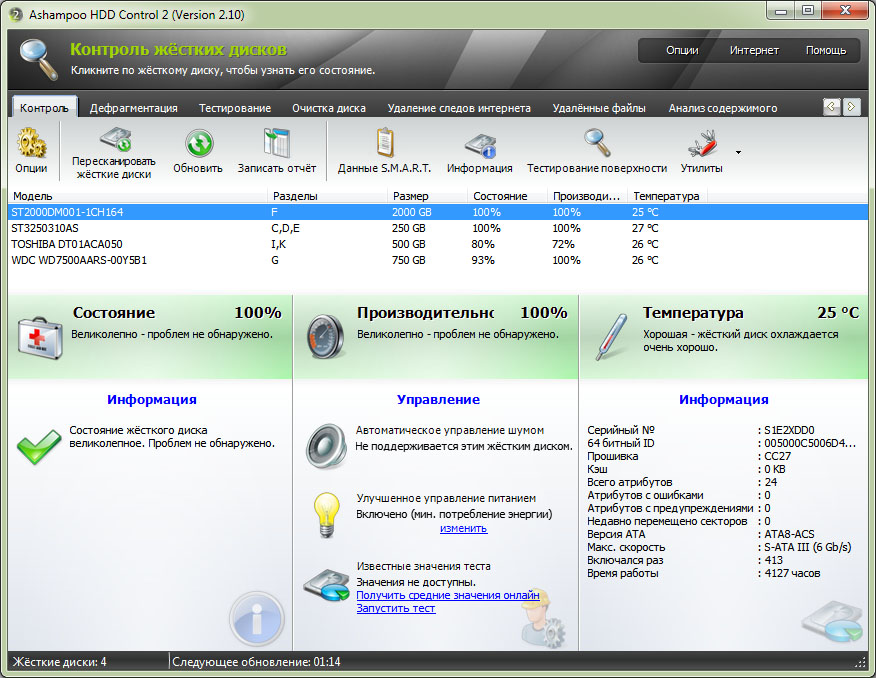Click the green Обновить refresh icon
Viewport: 876px width, 678px height.
[x=199, y=144]
